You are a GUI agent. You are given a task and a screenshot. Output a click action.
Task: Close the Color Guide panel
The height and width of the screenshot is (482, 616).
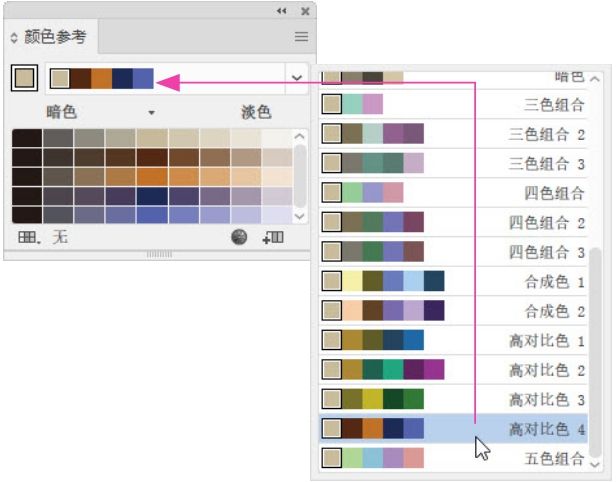coord(305,11)
